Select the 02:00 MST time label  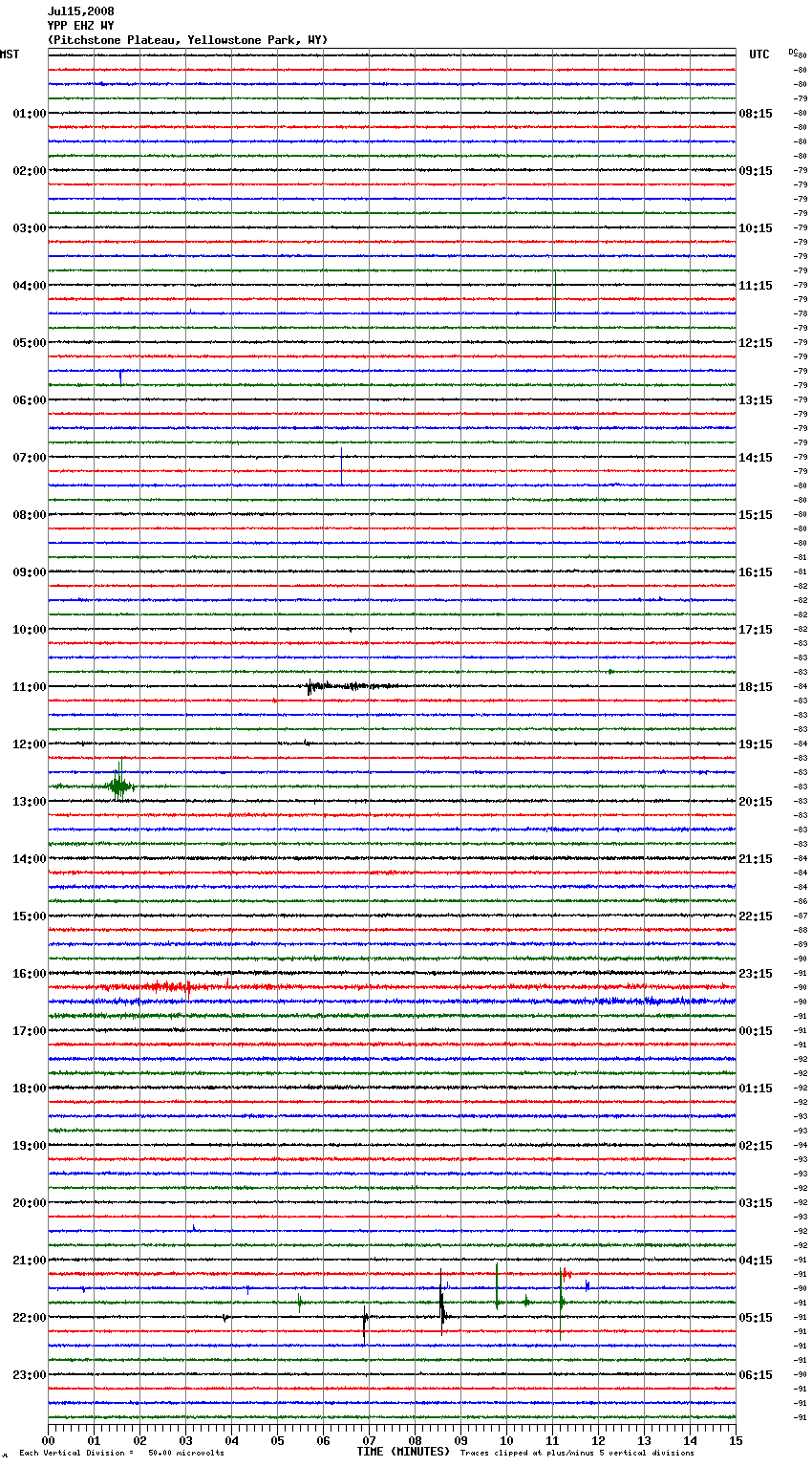tap(30, 171)
